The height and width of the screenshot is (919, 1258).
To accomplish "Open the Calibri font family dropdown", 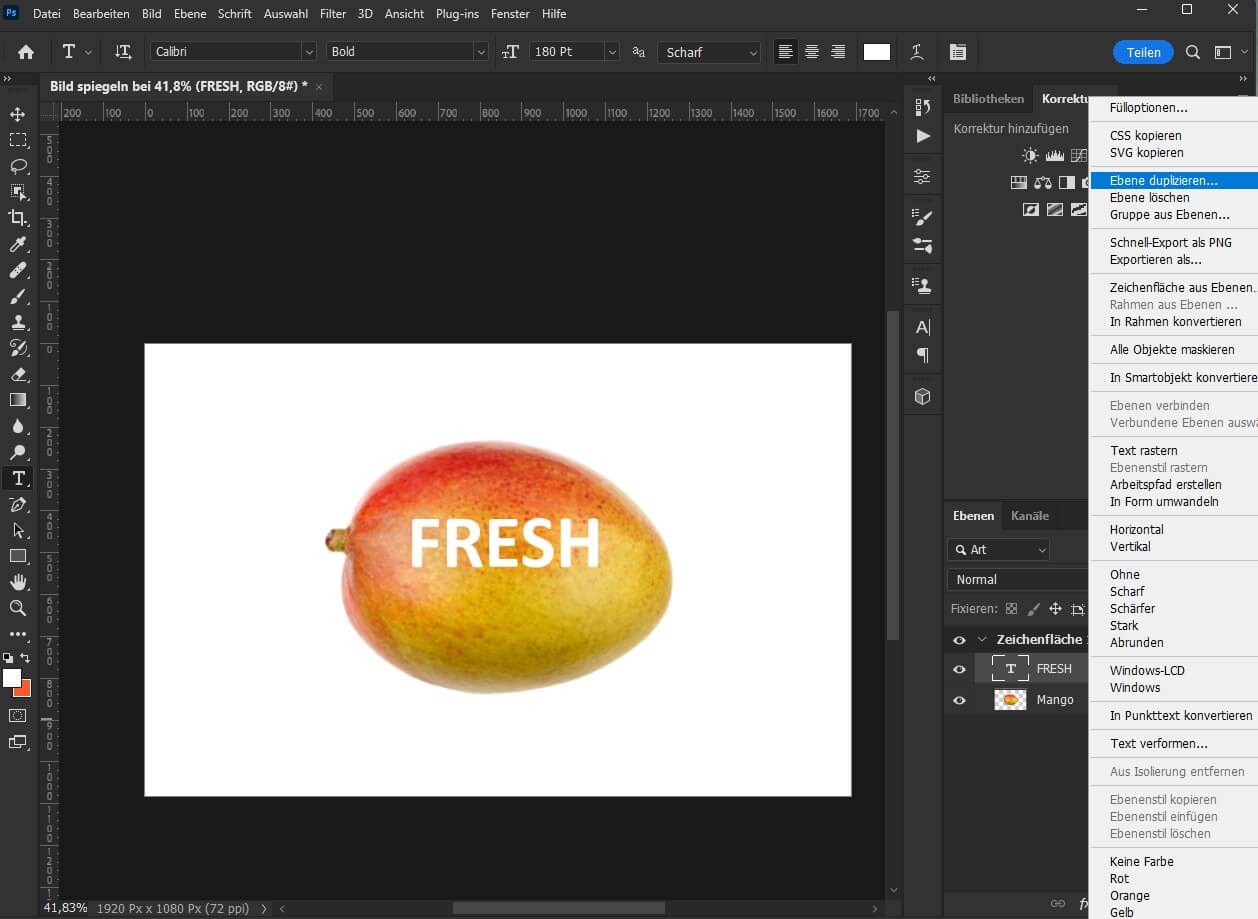I will pyautogui.click(x=309, y=51).
